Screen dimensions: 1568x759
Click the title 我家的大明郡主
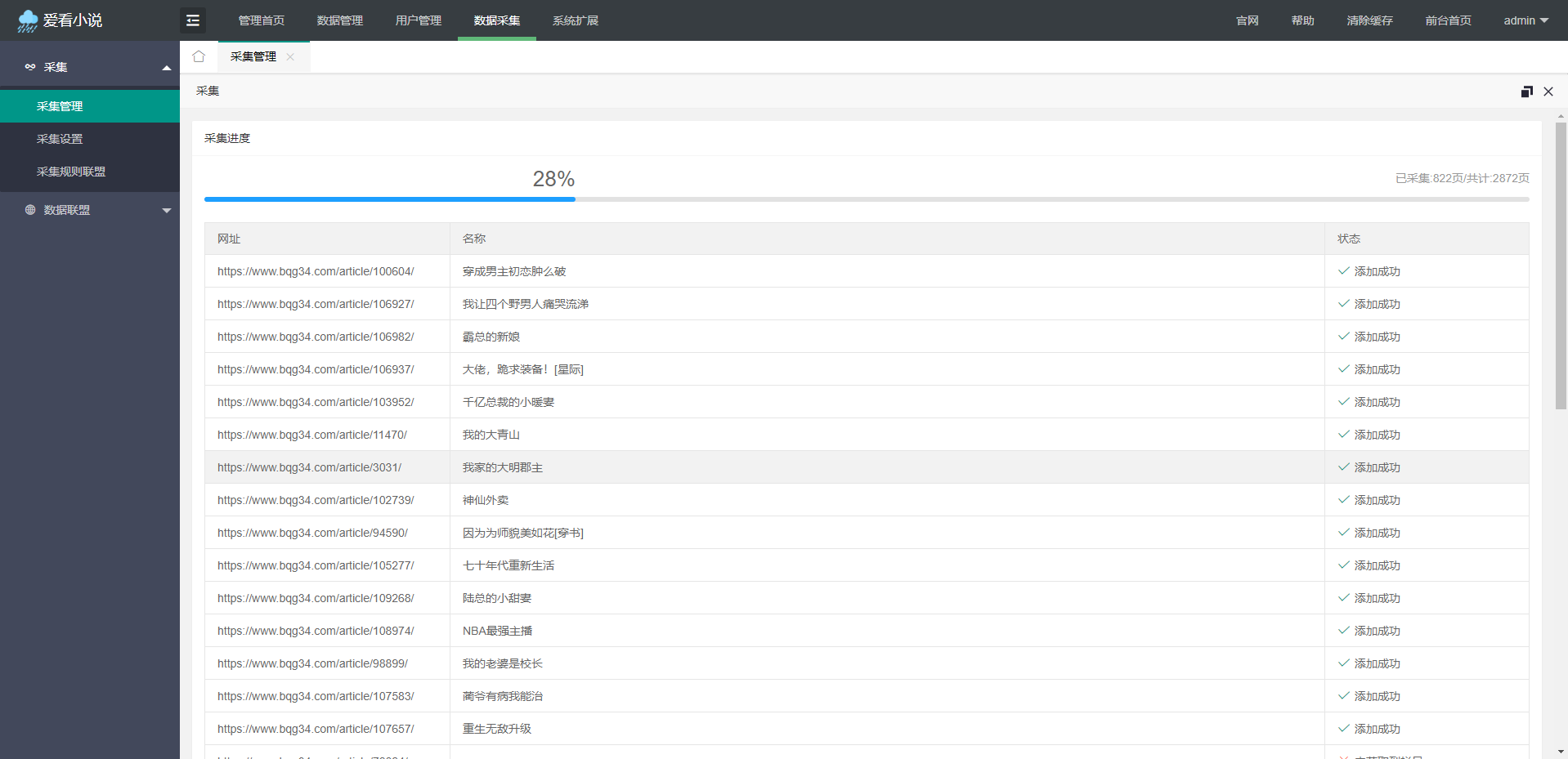click(503, 467)
